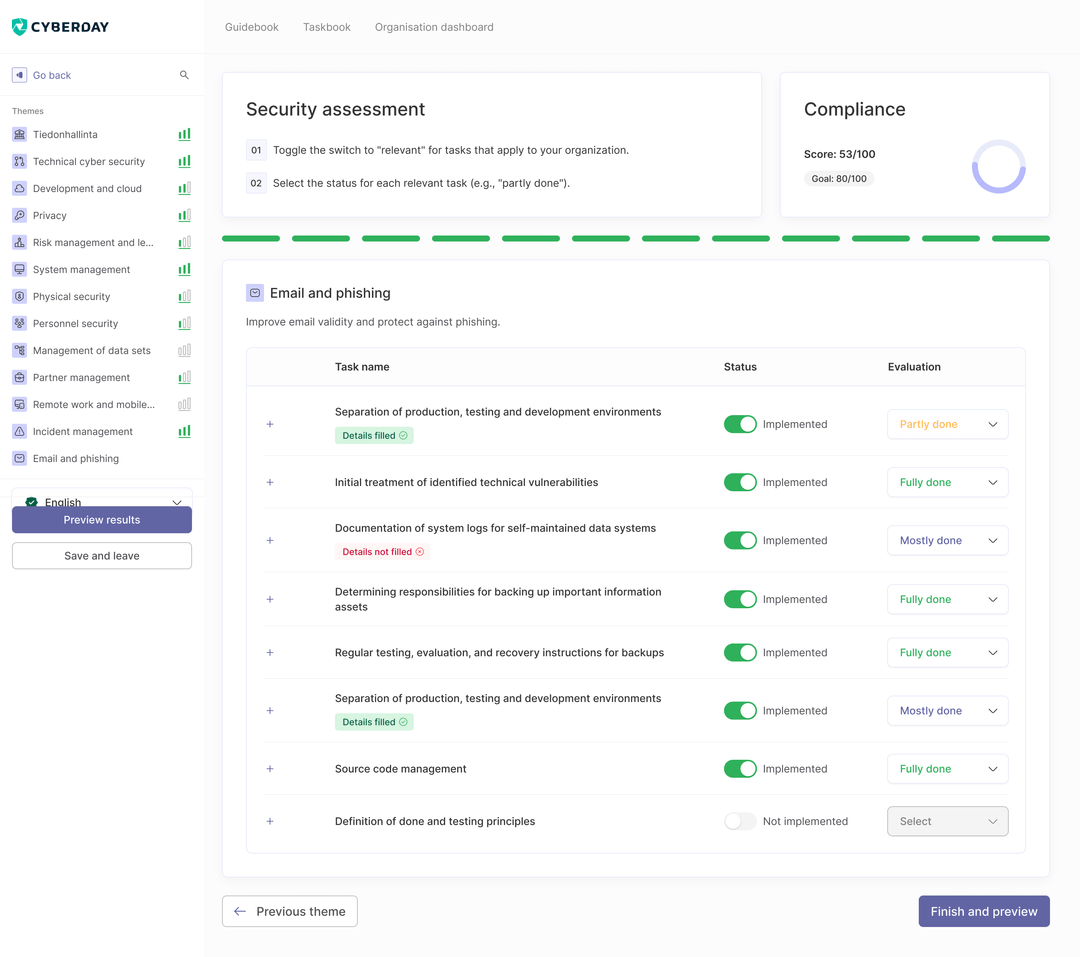
Task: Open the English language selector
Action: [101, 501]
